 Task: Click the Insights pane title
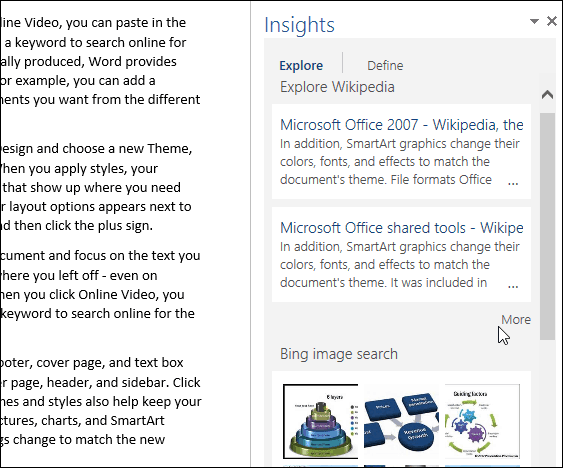pyautogui.click(x=299, y=25)
